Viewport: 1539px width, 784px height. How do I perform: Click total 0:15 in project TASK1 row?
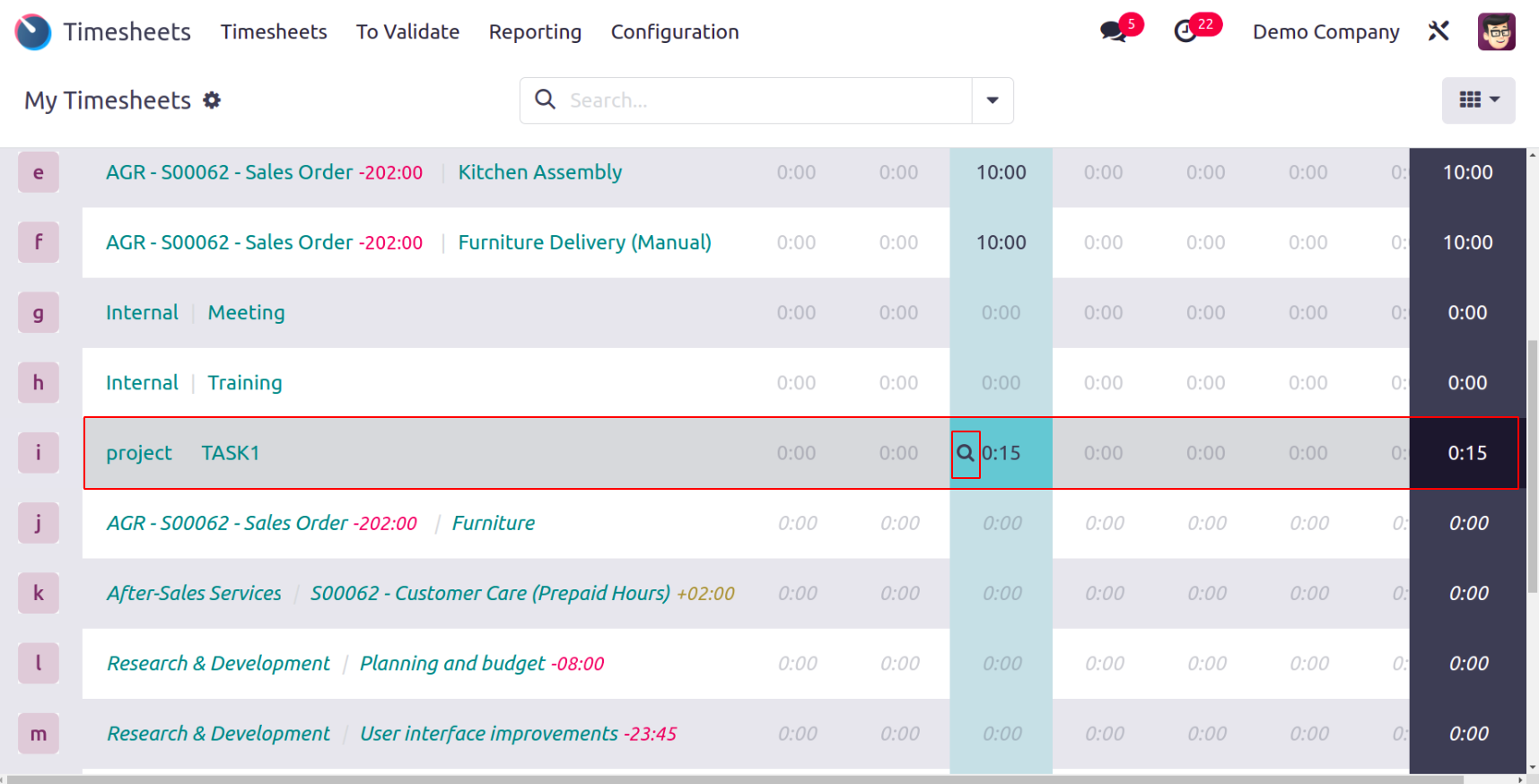click(1467, 453)
